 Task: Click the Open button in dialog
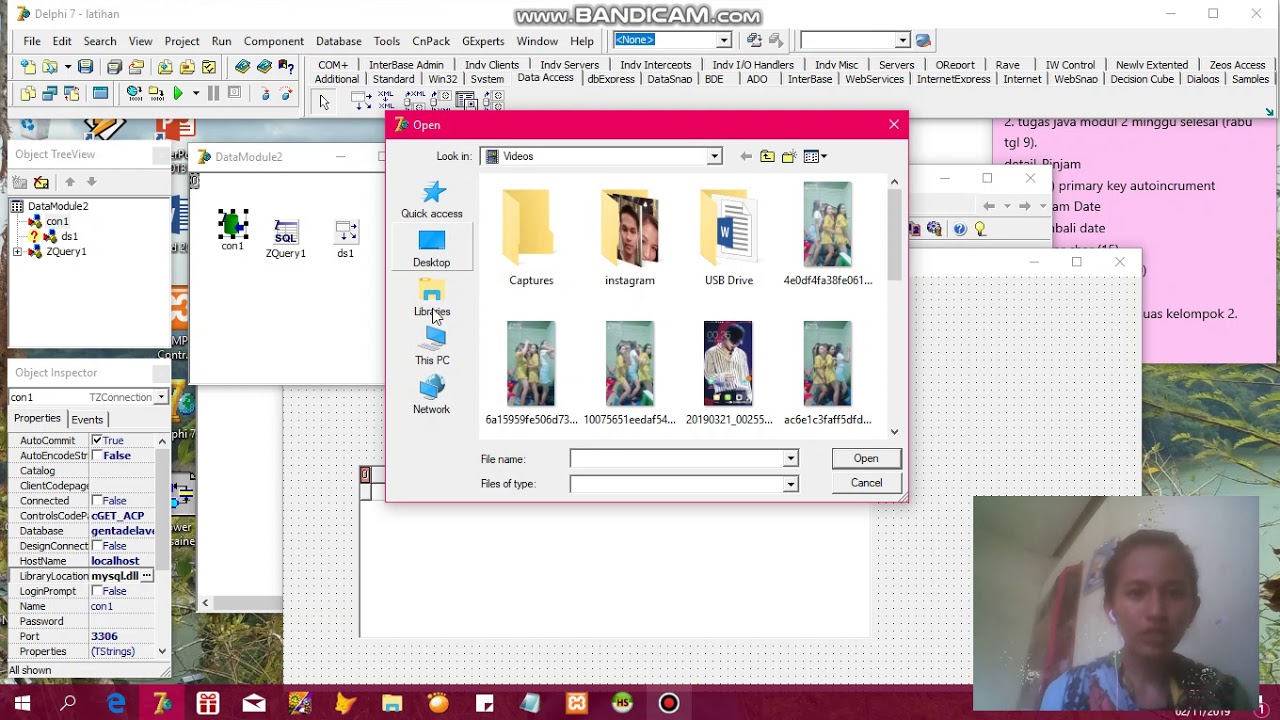(x=866, y=458)
